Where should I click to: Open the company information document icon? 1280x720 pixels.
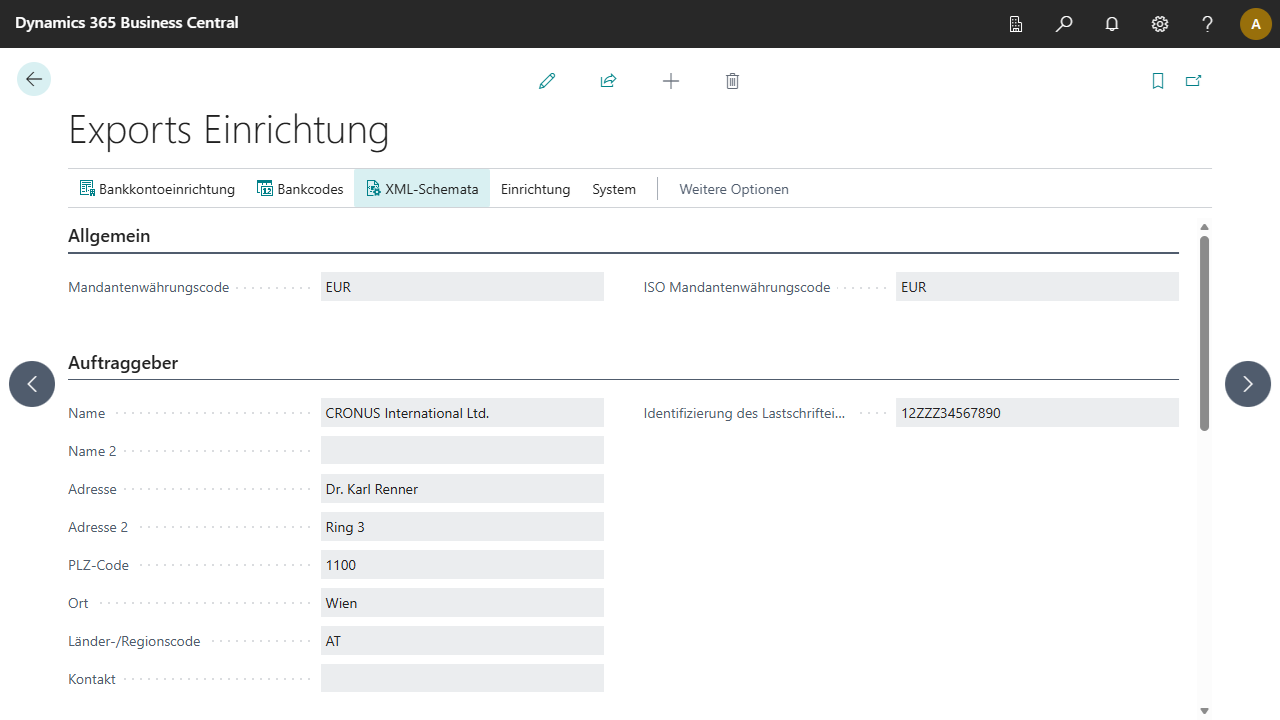click(x=1016, y=24)
